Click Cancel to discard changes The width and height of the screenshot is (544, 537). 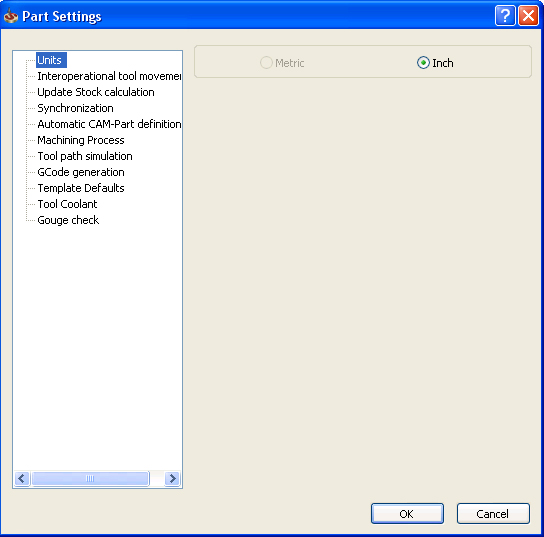coord(493,513)
